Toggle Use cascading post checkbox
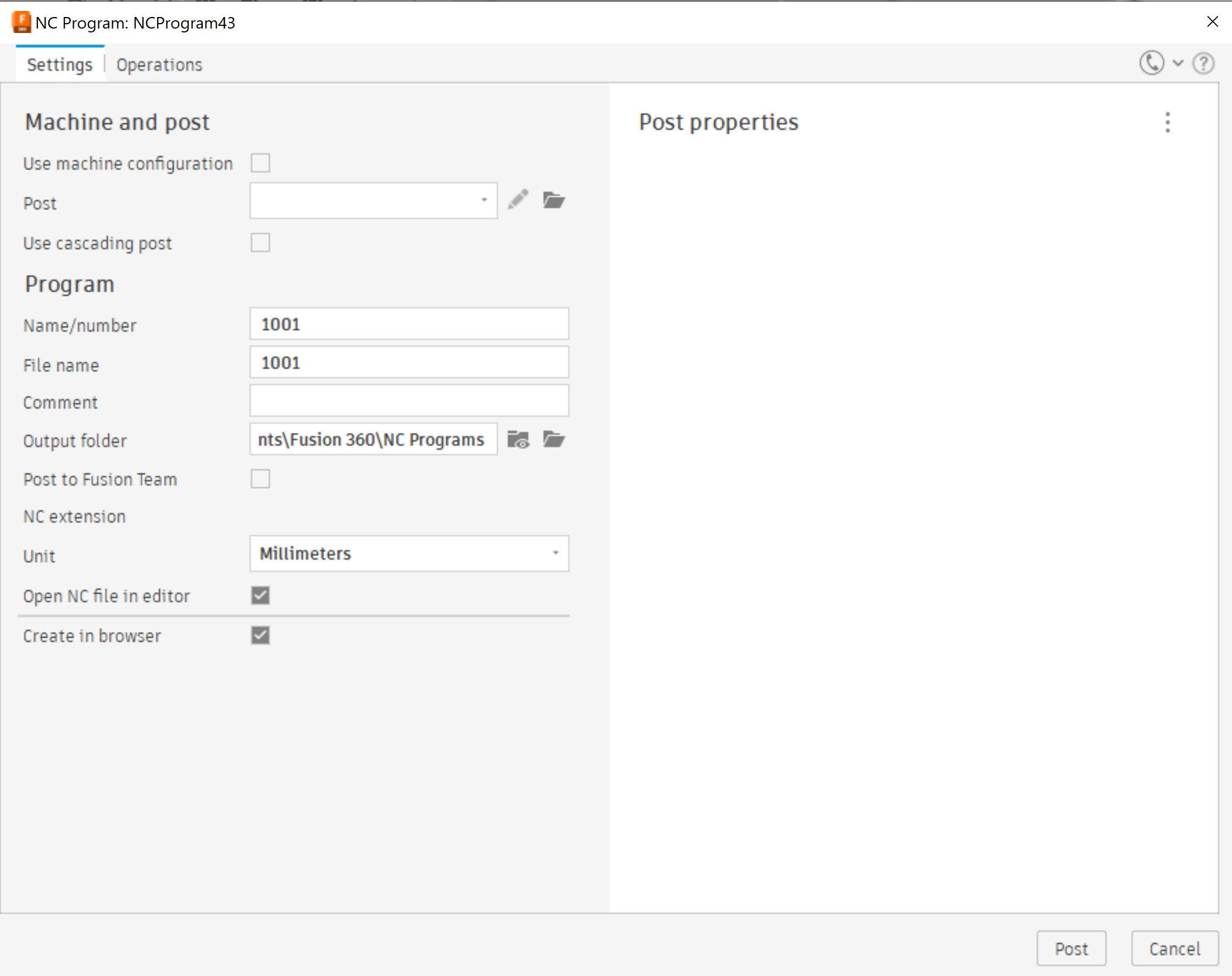This screenshot has height=976, width=1232. (x=260, y=243)
